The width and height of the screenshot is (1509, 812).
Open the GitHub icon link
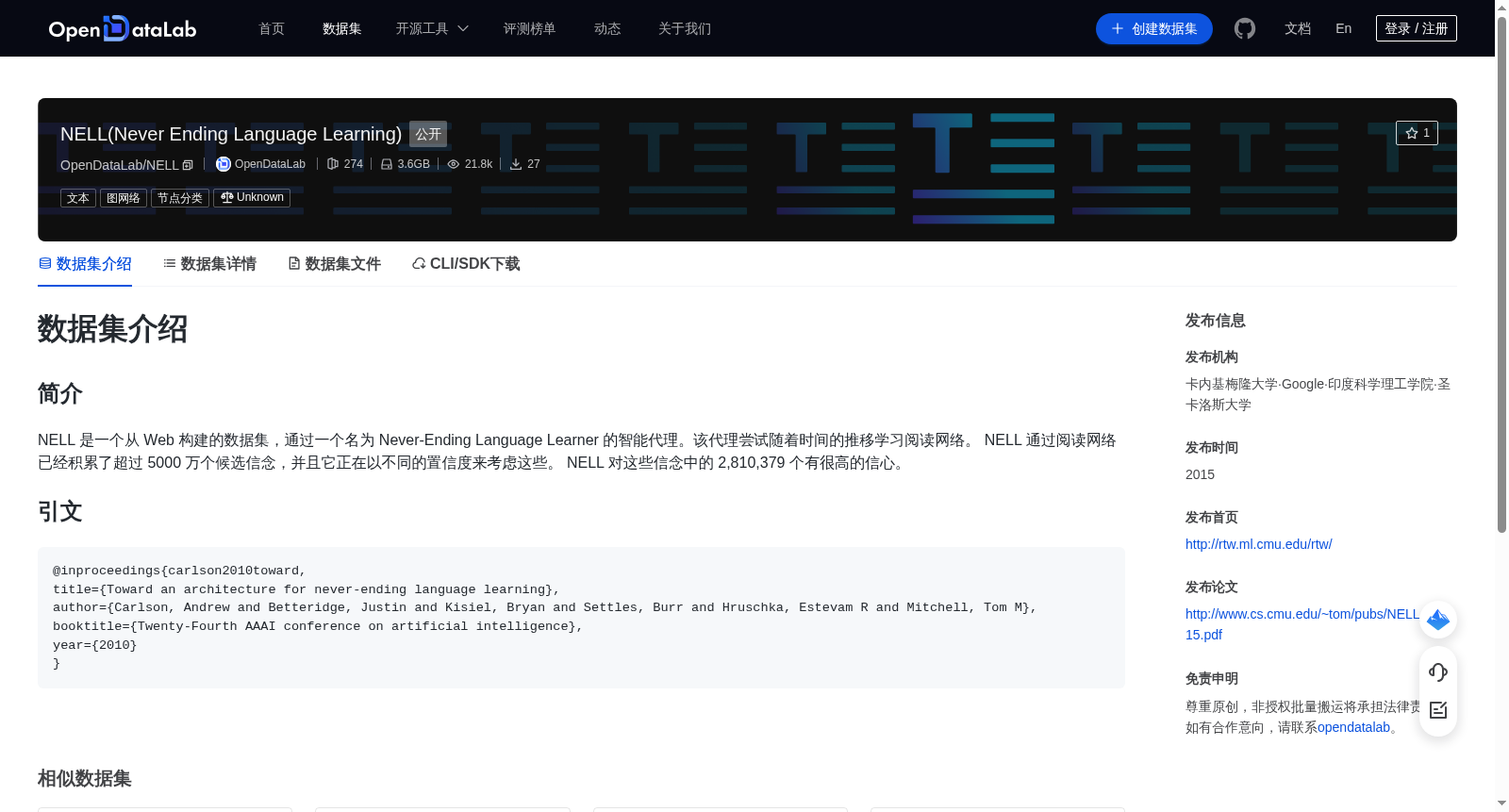click(x=1245, y=28)
